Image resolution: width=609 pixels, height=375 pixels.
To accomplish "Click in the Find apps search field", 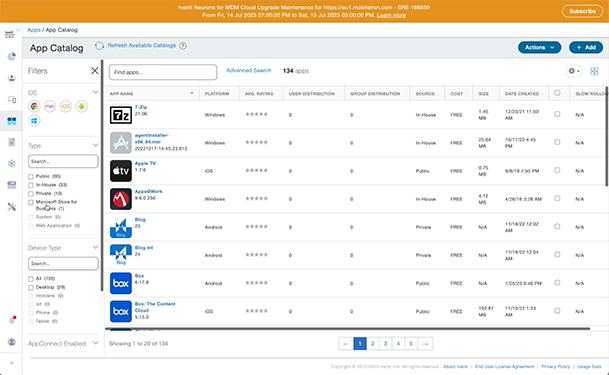I will 163,72.
